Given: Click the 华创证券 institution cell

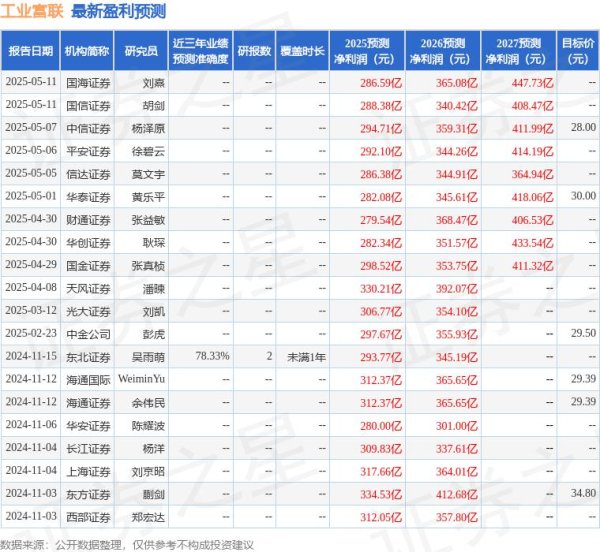Looking at the screenshot, I should pos(88,243).
